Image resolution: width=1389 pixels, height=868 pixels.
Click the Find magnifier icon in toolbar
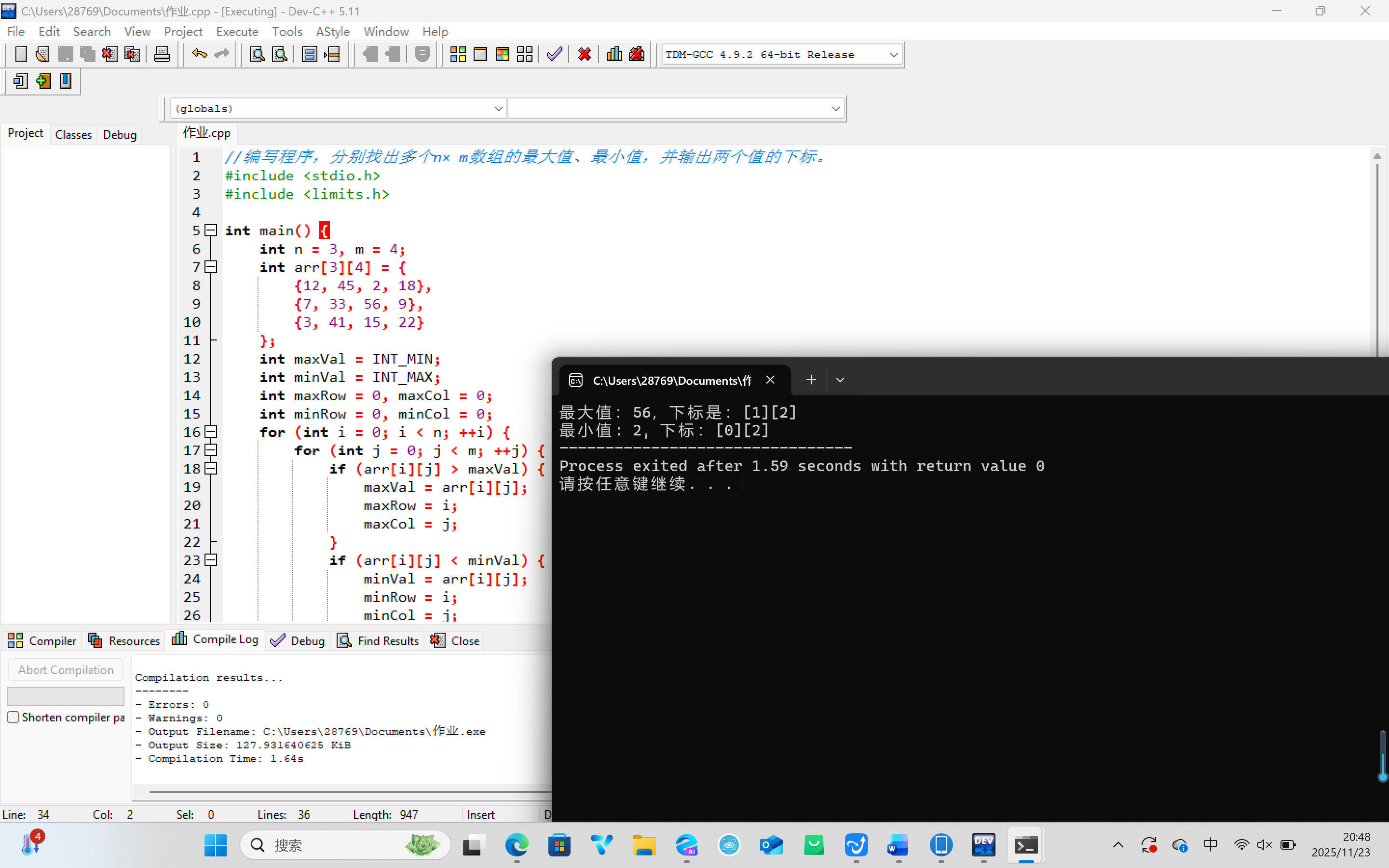click(x=257, y=54)
